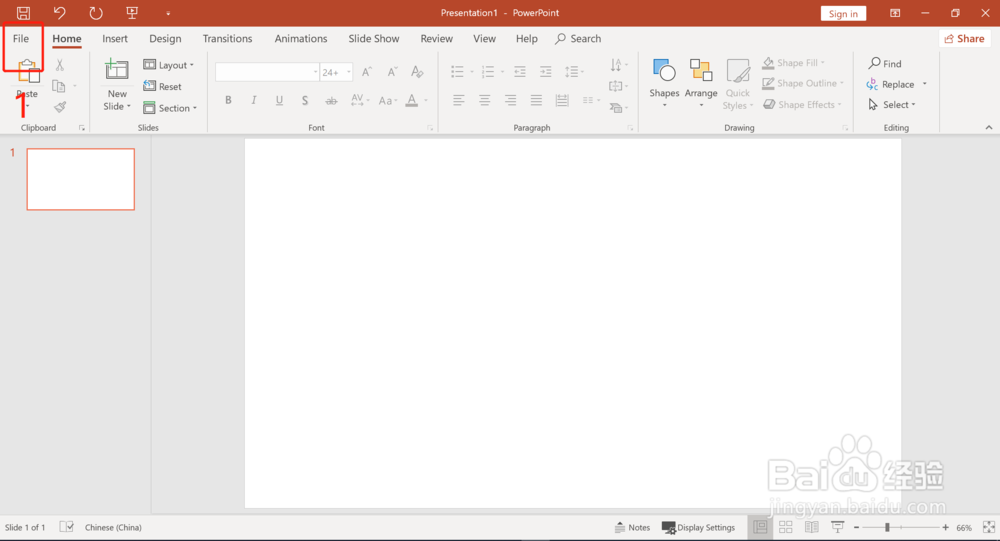This screenshot has height=541, width=1000.
Task: Click the Numbering list icon
Action: click(488, 71)
